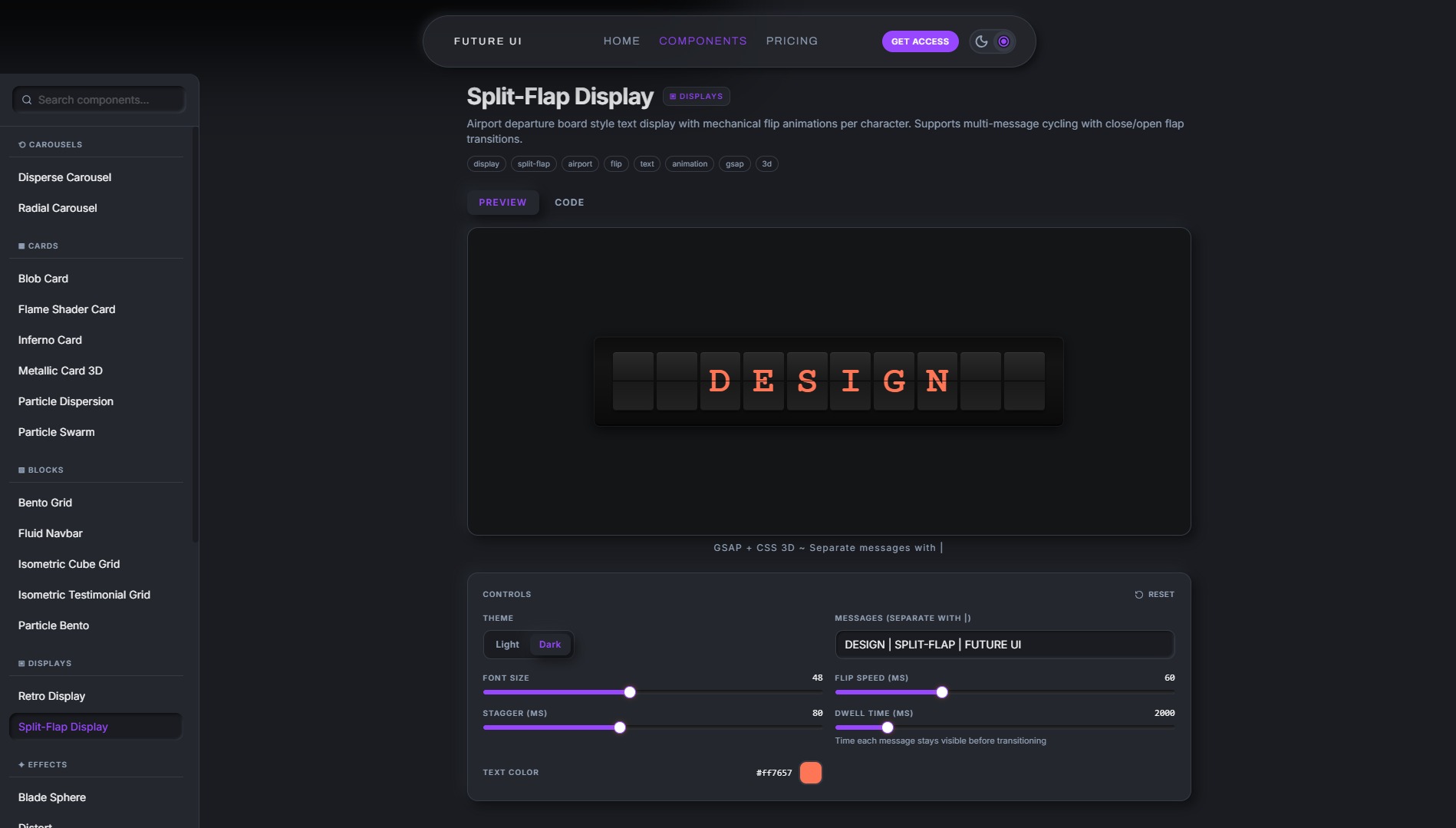Click the reset icon in the Controls panel
The height and width of the screenshot is (828, 1456).
(x=1138, y=594)
